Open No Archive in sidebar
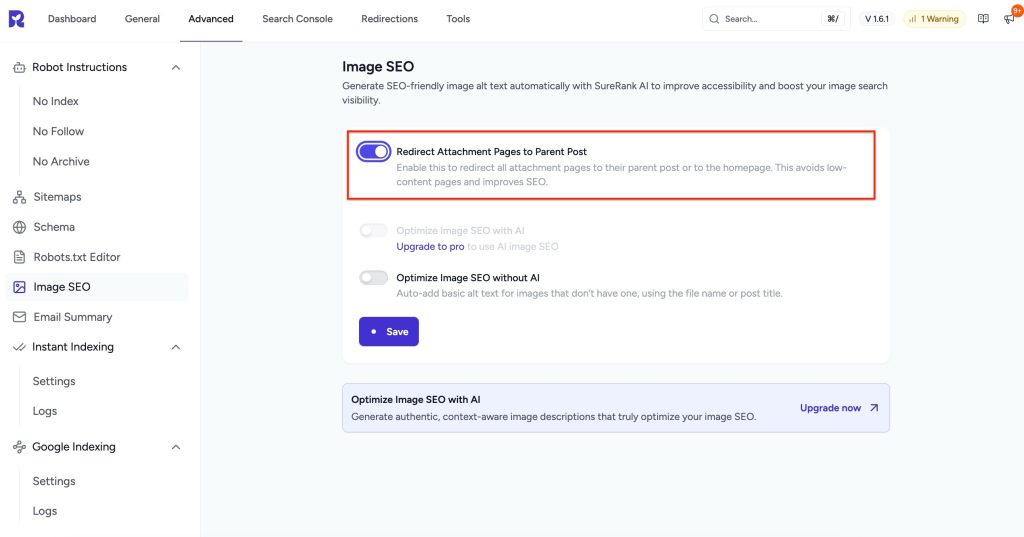 pyautogui.click(x=61, y=161)
